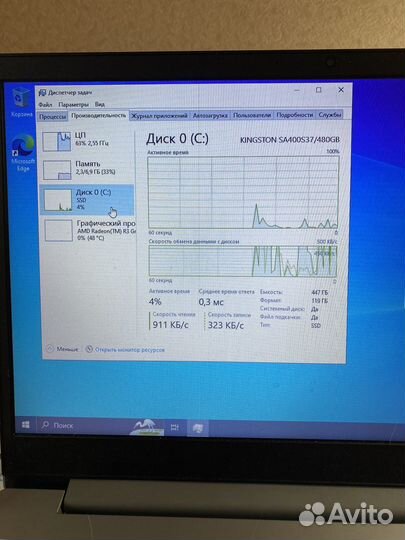Image resolution: width=405 pixels, height=540 pixels.
Task: Click the Диск 0 (C:) heading
Action: 177,138
